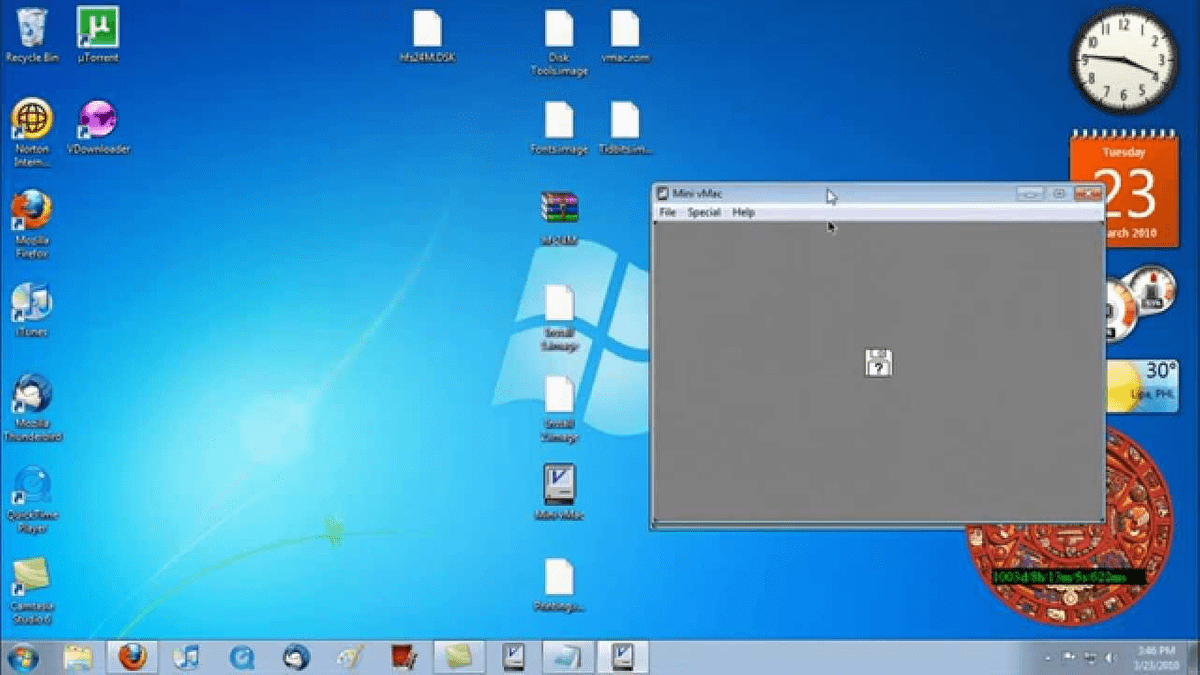Click the volume speaker icon in tray

tap(1110, 658)
